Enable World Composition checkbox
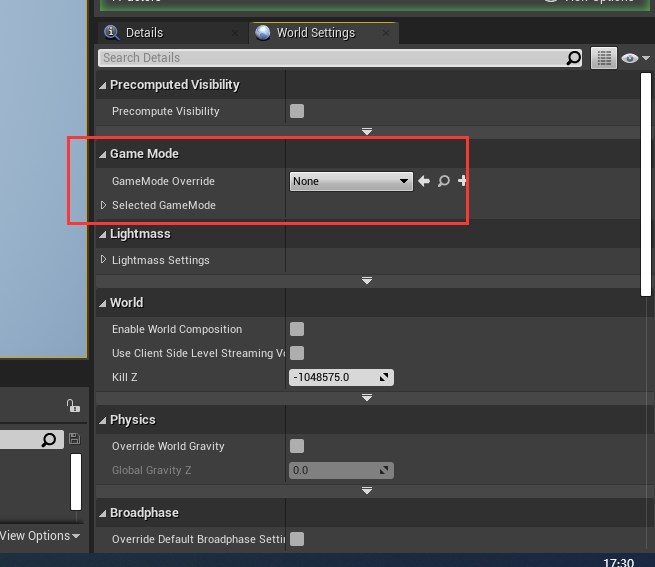 point(297,329)
